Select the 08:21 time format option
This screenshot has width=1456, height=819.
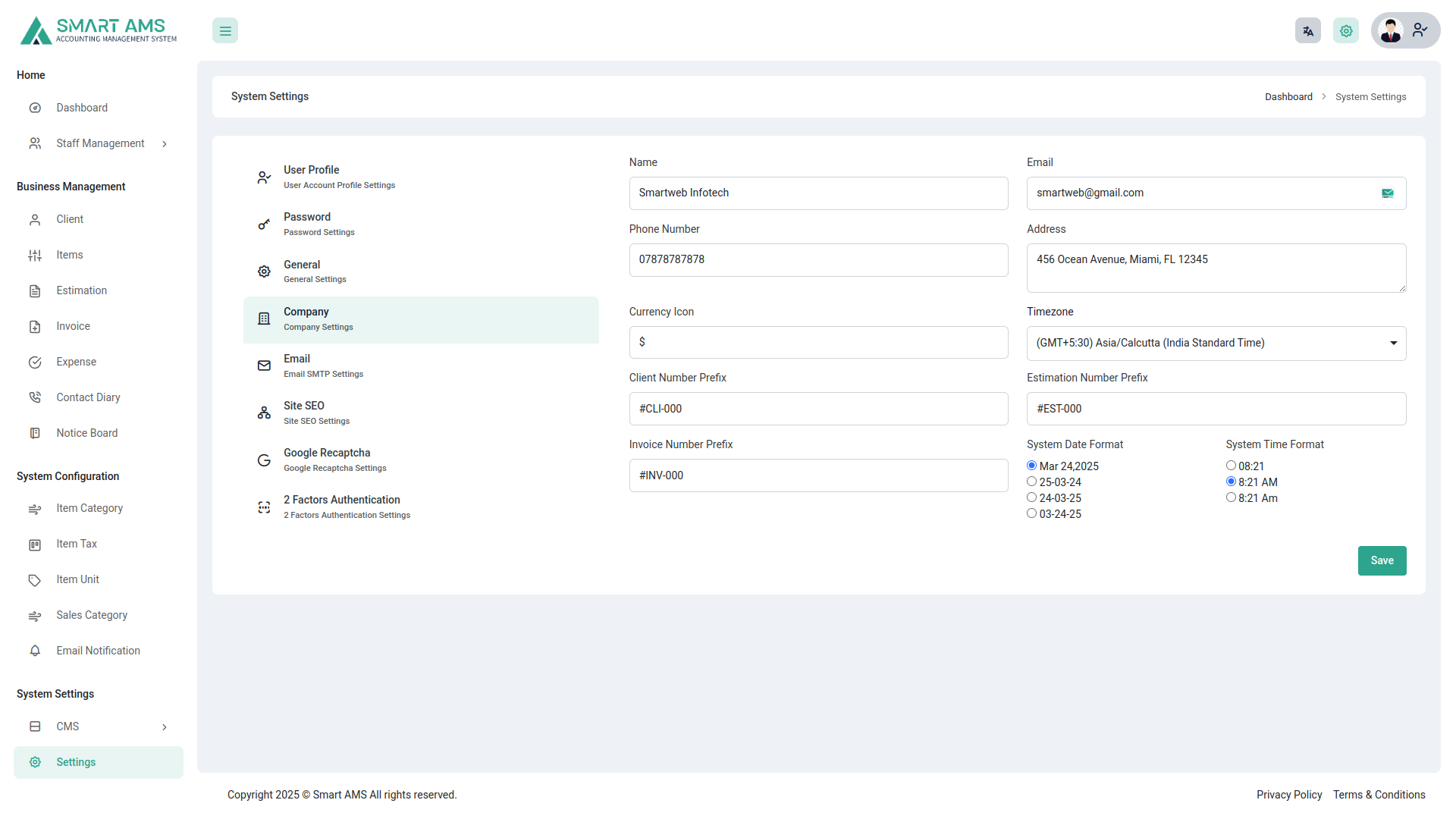[1231, 466]
